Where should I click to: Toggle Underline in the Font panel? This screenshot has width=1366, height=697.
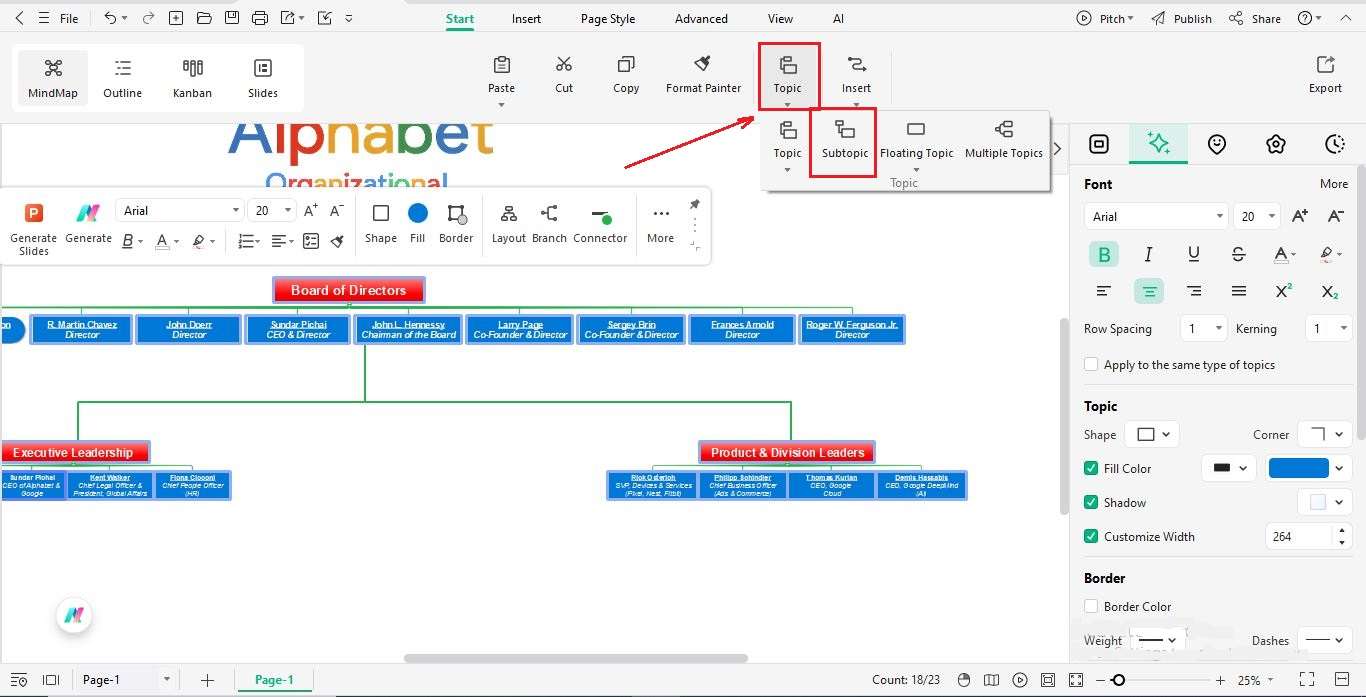coord(1193,255)
